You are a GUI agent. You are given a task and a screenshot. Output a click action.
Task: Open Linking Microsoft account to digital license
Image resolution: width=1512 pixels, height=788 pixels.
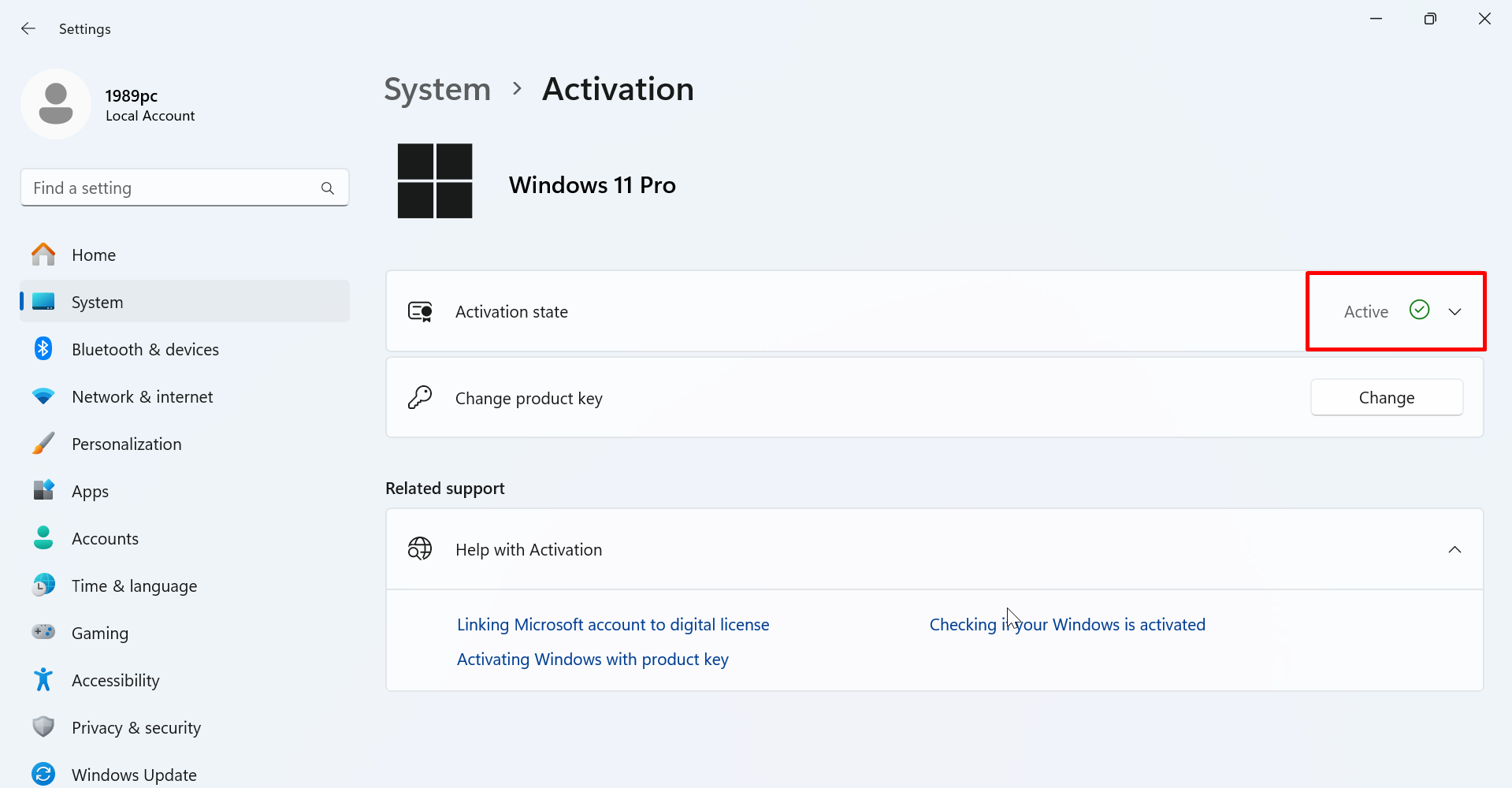coord(613,624)
